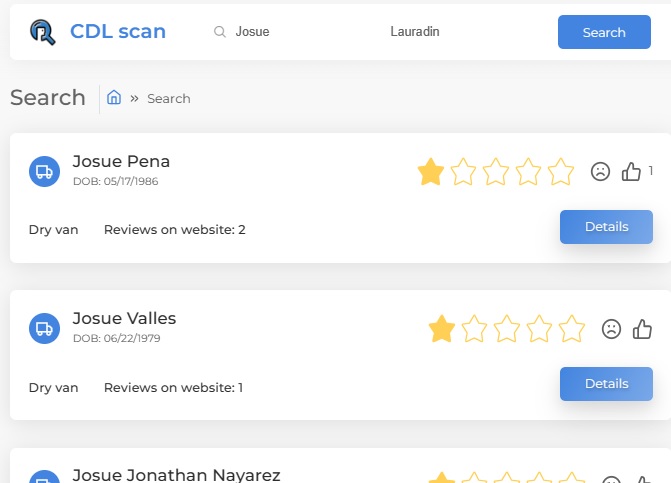Open Details for Josue Pena

click(x=606, y=227)
